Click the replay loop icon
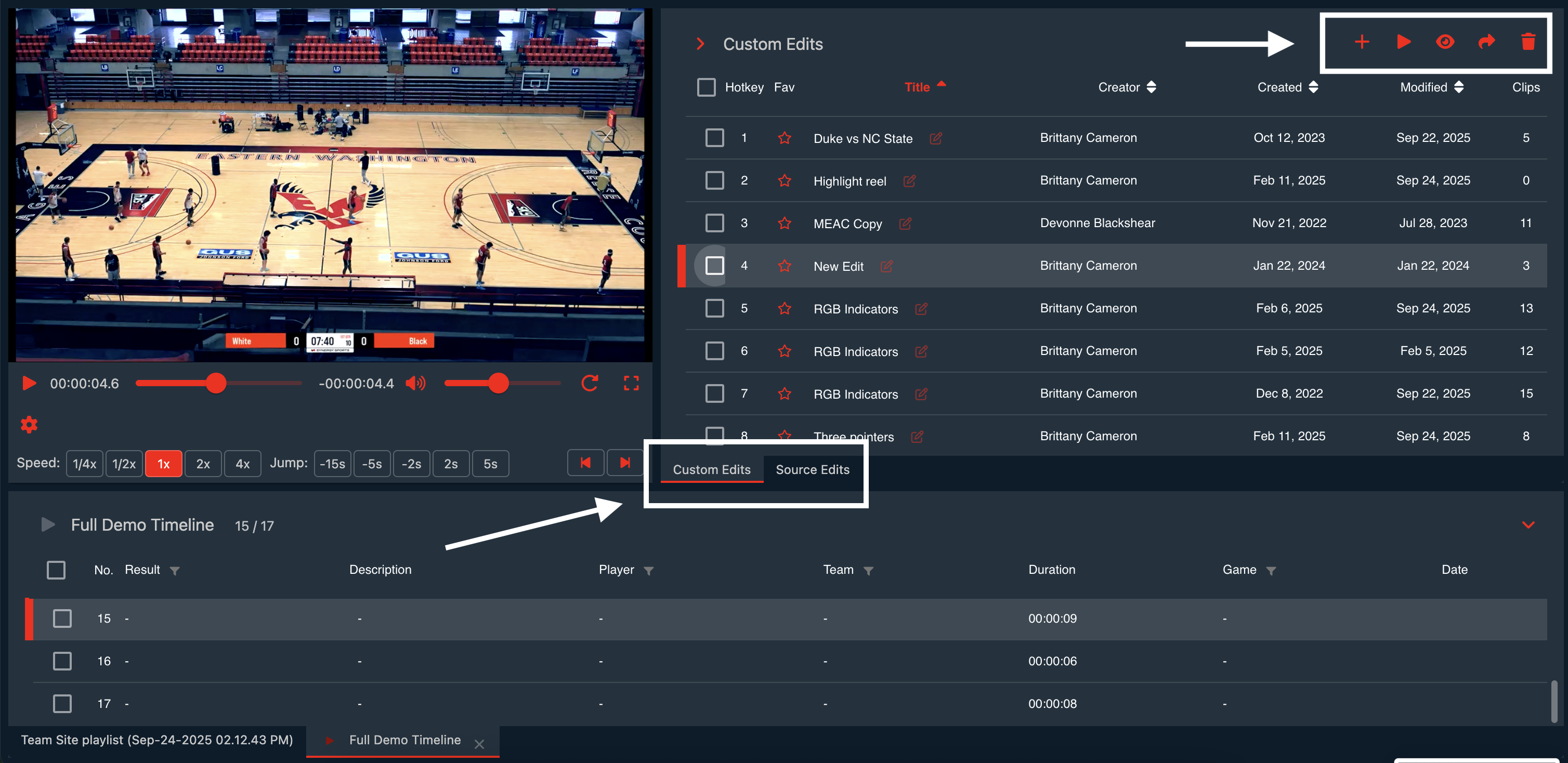This screenshot has width=1568, height=763. click(x=589, y=384)
